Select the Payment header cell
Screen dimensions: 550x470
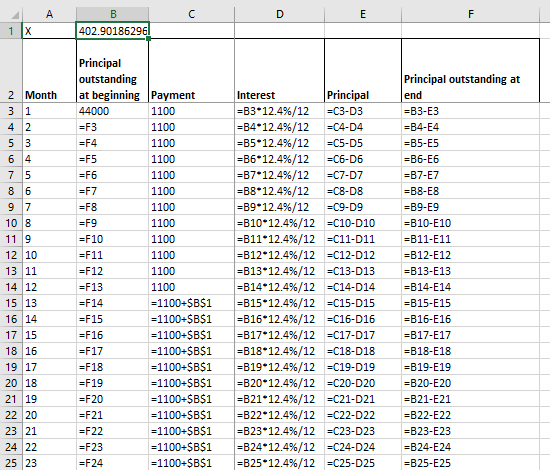click(192, 70)
